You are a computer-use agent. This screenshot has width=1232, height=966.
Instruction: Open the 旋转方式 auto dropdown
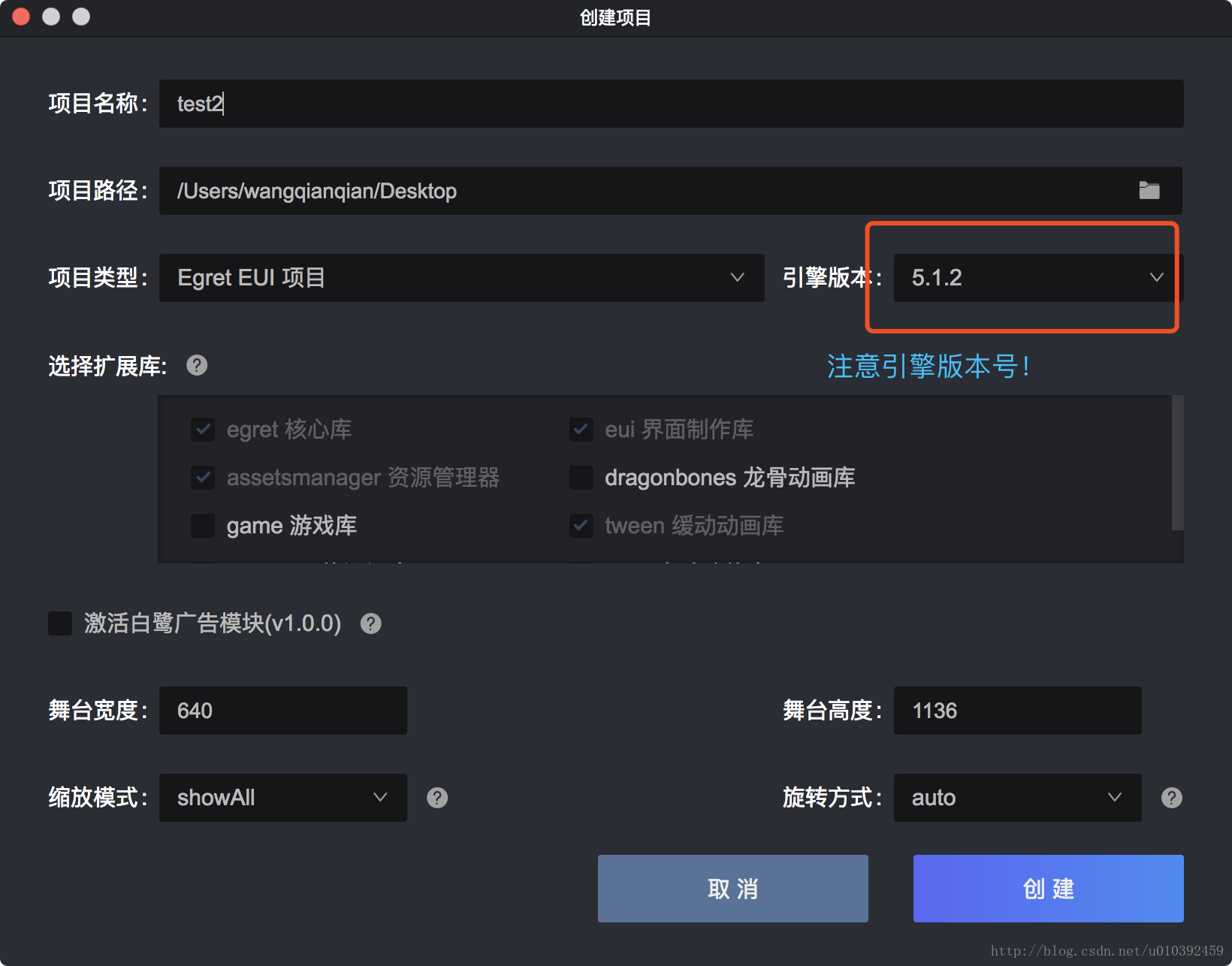pos(1018,798)
